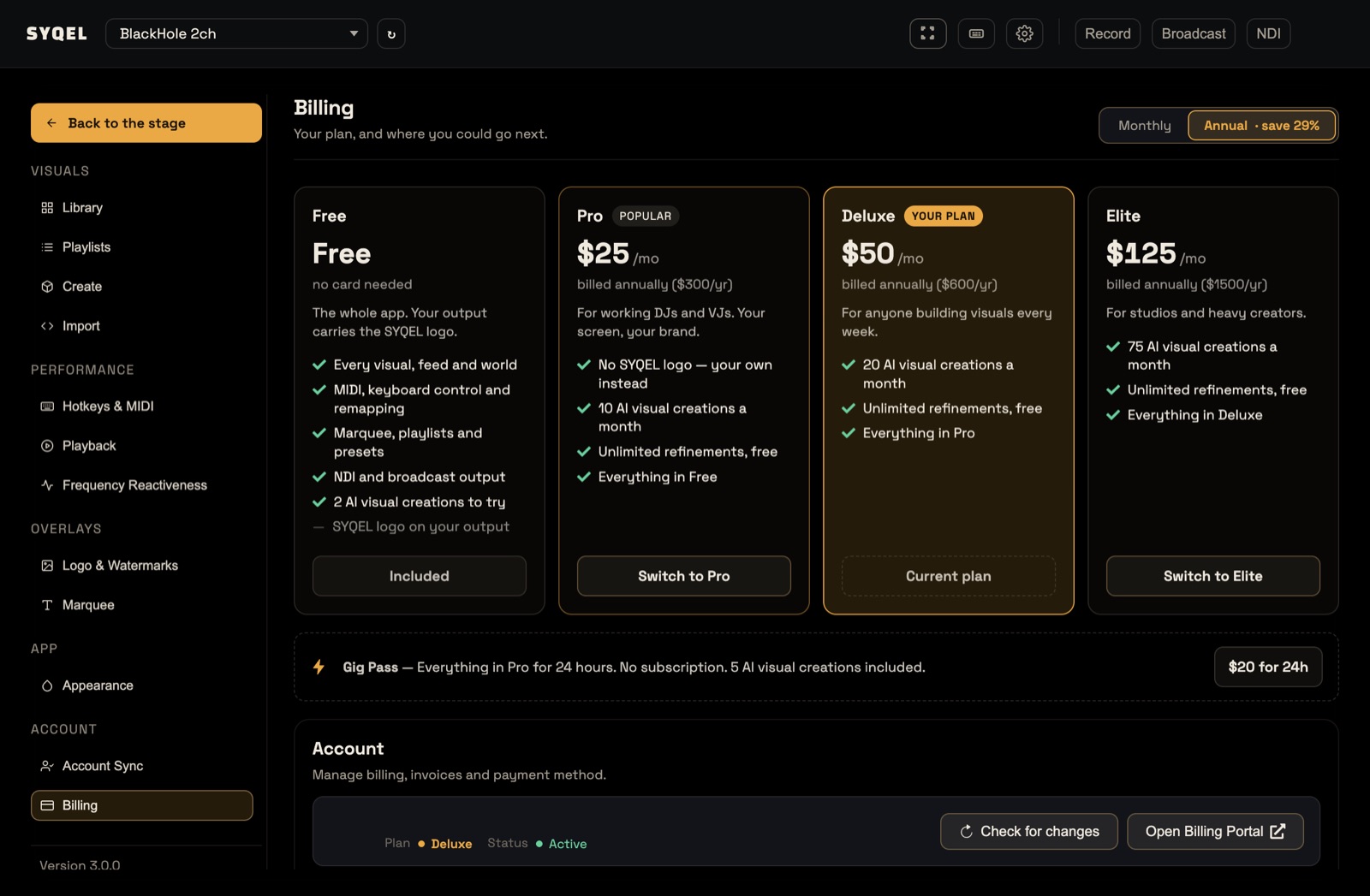Screen dimensions: 1370x896
Task: Click the back arrow icon on stage button
Action: coord(51,123)
